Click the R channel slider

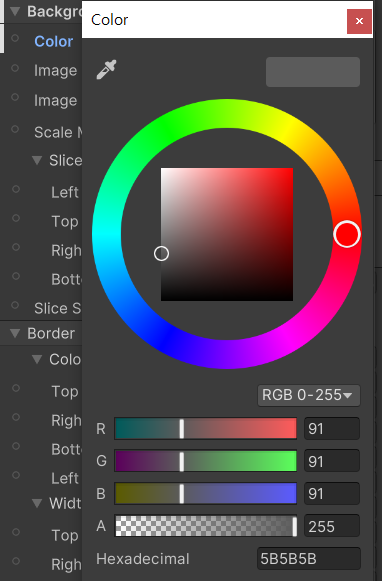206,429
